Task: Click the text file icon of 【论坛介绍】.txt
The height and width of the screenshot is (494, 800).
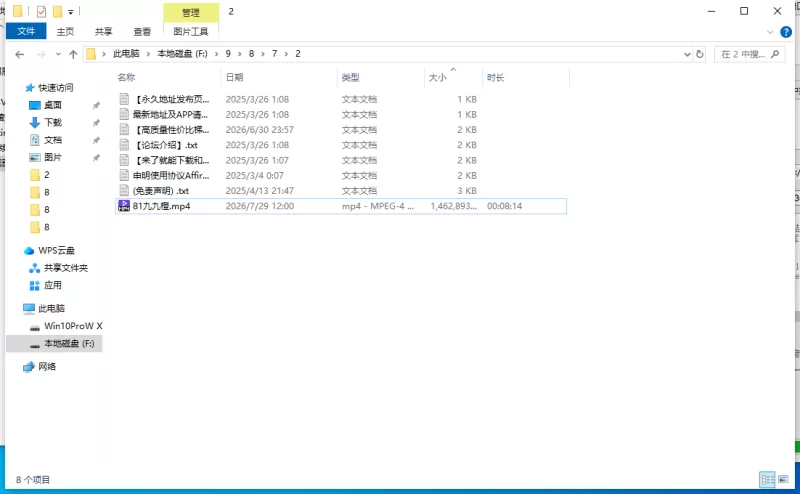Action: 124,145
